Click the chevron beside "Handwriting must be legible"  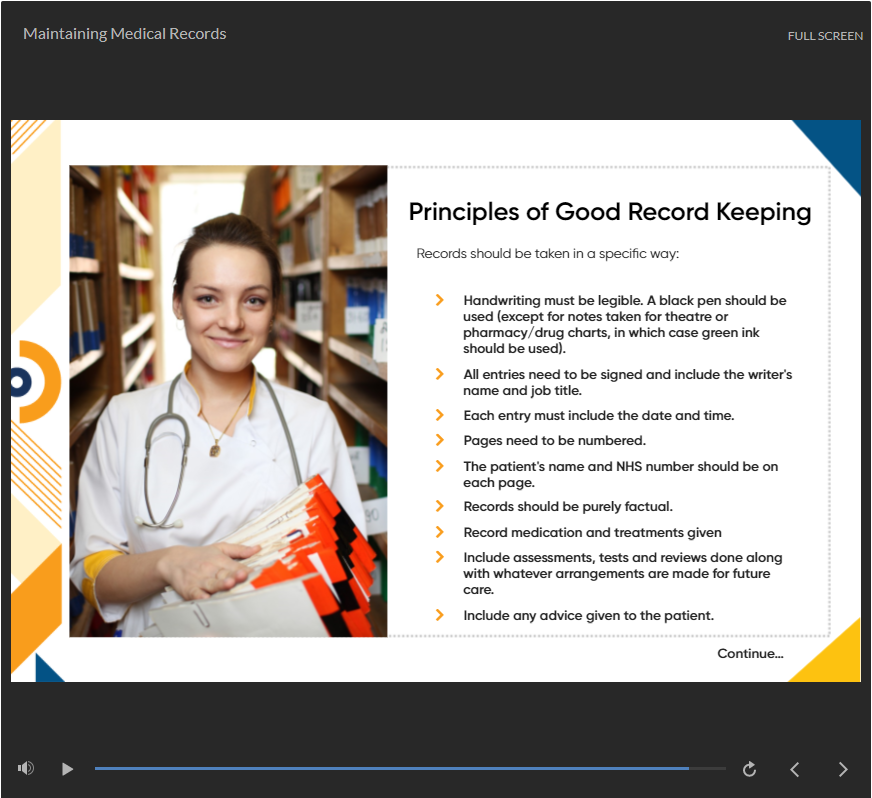pos(440,300)
